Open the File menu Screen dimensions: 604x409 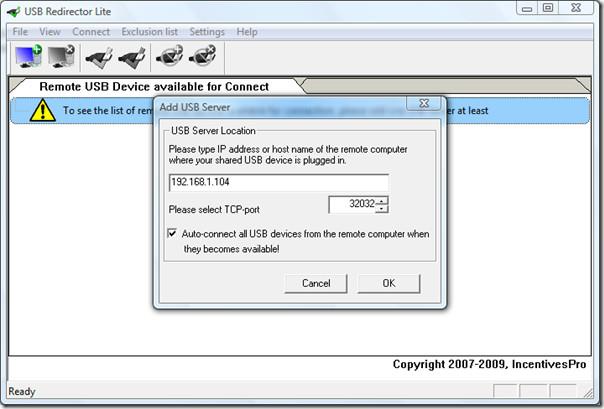pos(20,32)
